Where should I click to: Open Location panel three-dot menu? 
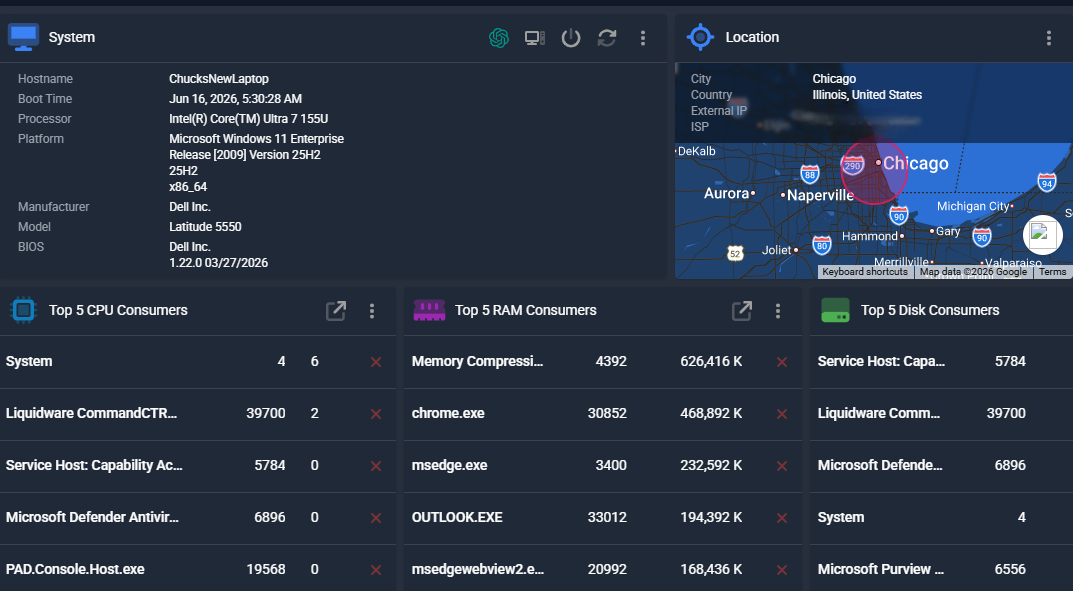point(1048,38)
